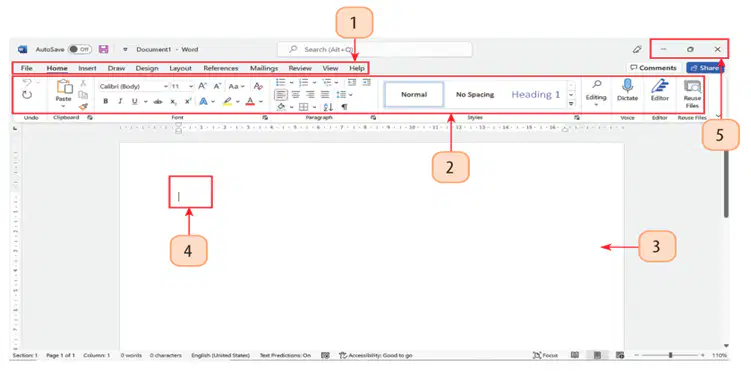Viewport: 751px width, 372px height.
Task: Decrease font size with smaller A icon
Action: coord(217,86)
